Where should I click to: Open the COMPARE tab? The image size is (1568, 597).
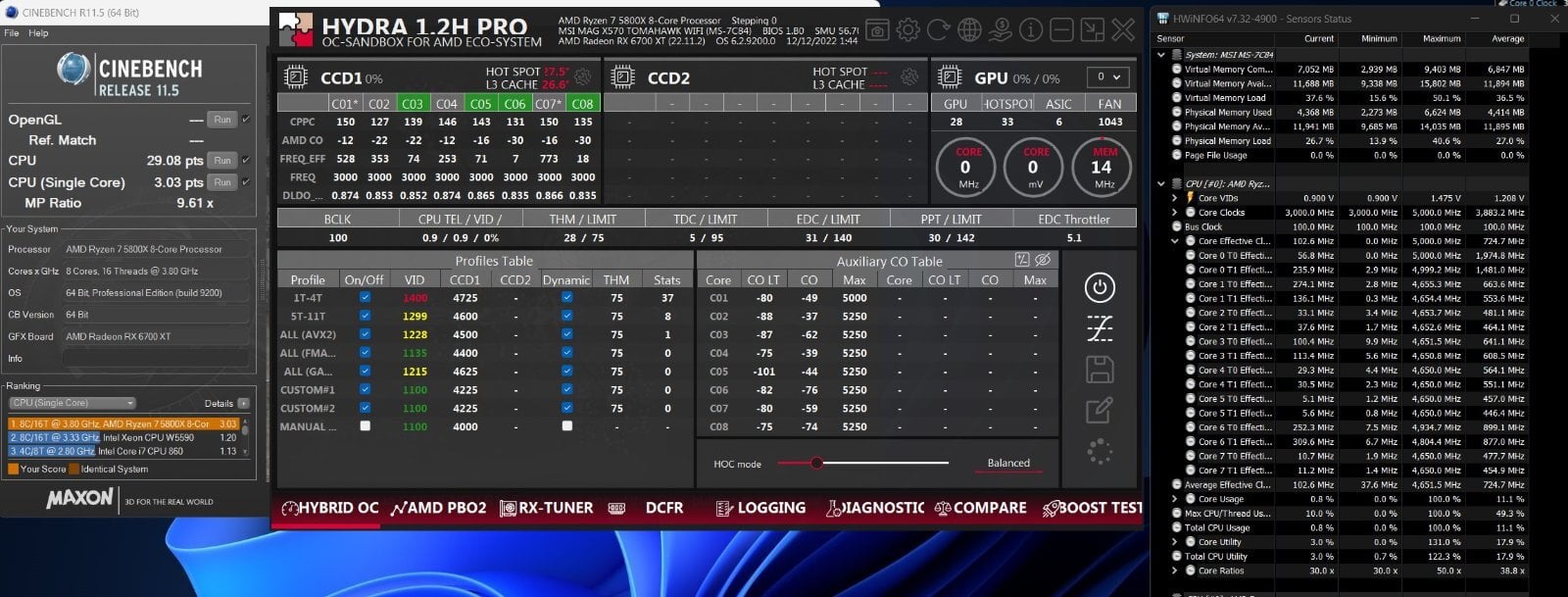point(980,508)
